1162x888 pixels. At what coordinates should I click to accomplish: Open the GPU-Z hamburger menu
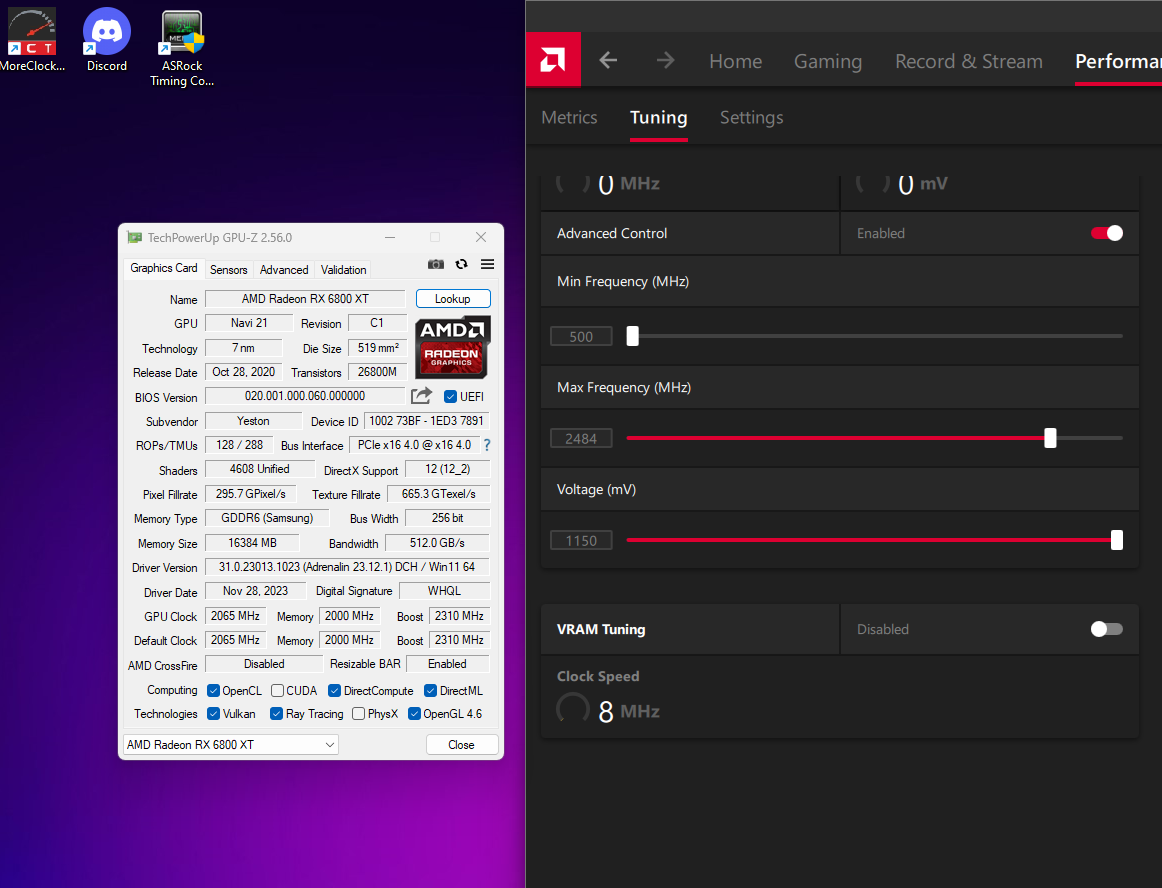pos(487,265)
